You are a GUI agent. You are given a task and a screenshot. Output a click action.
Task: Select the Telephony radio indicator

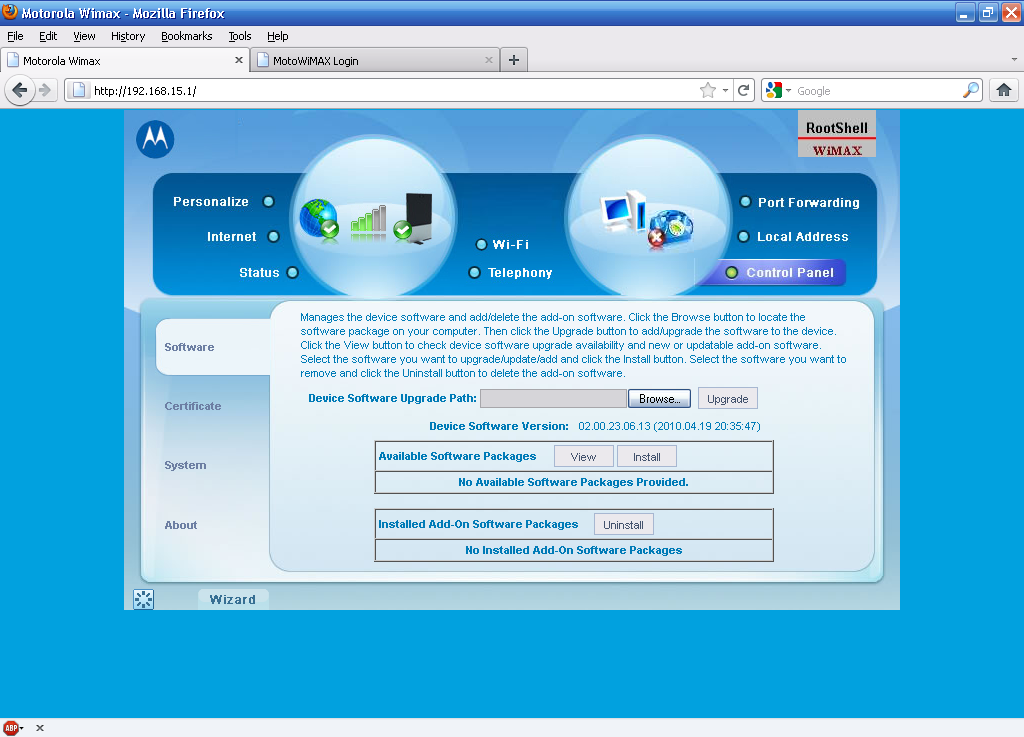pos(475,272)
